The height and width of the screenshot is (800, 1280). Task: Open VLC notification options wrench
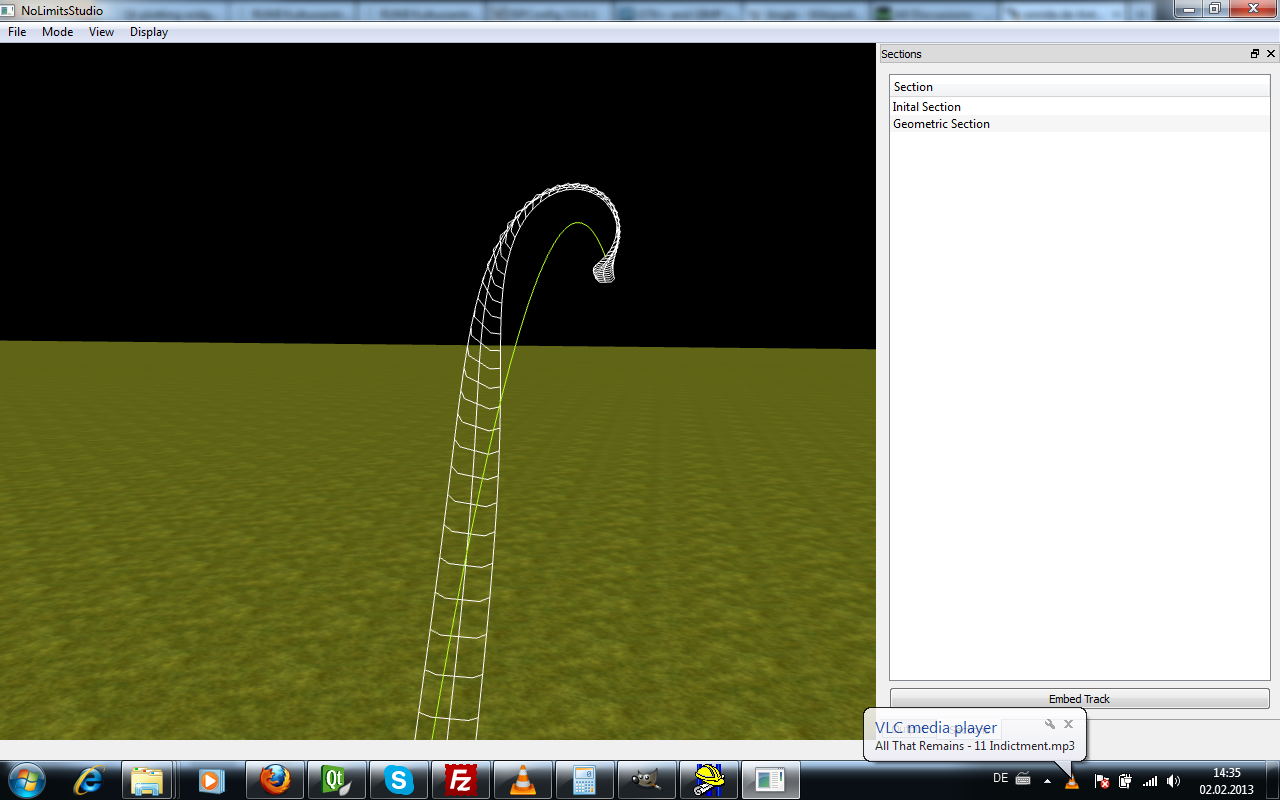1050,724
